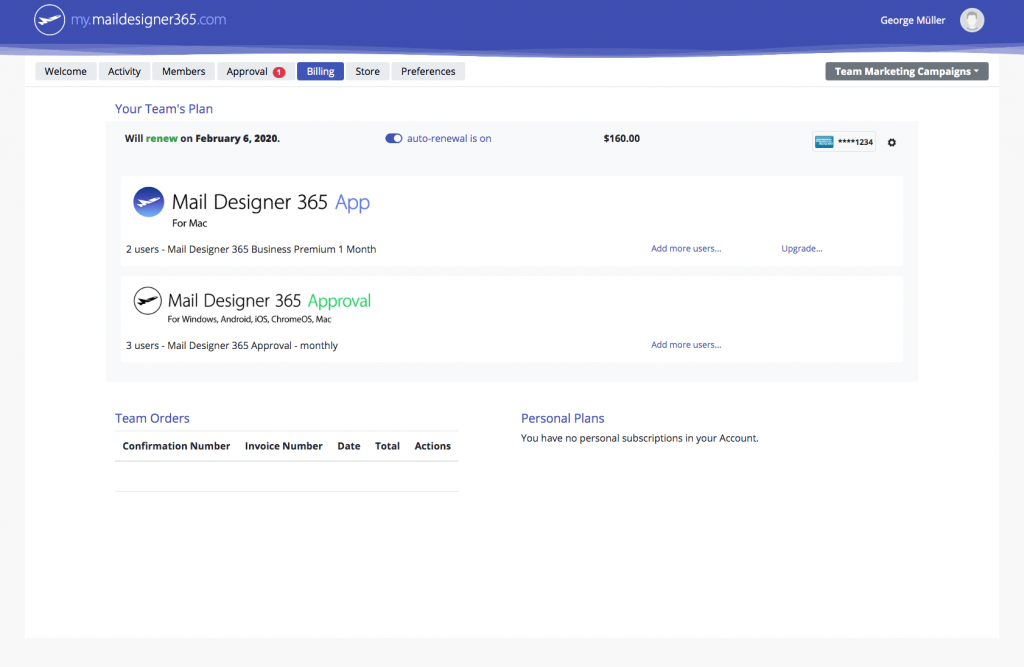Turn off the auto-renewal toggle

click(393, 138)
